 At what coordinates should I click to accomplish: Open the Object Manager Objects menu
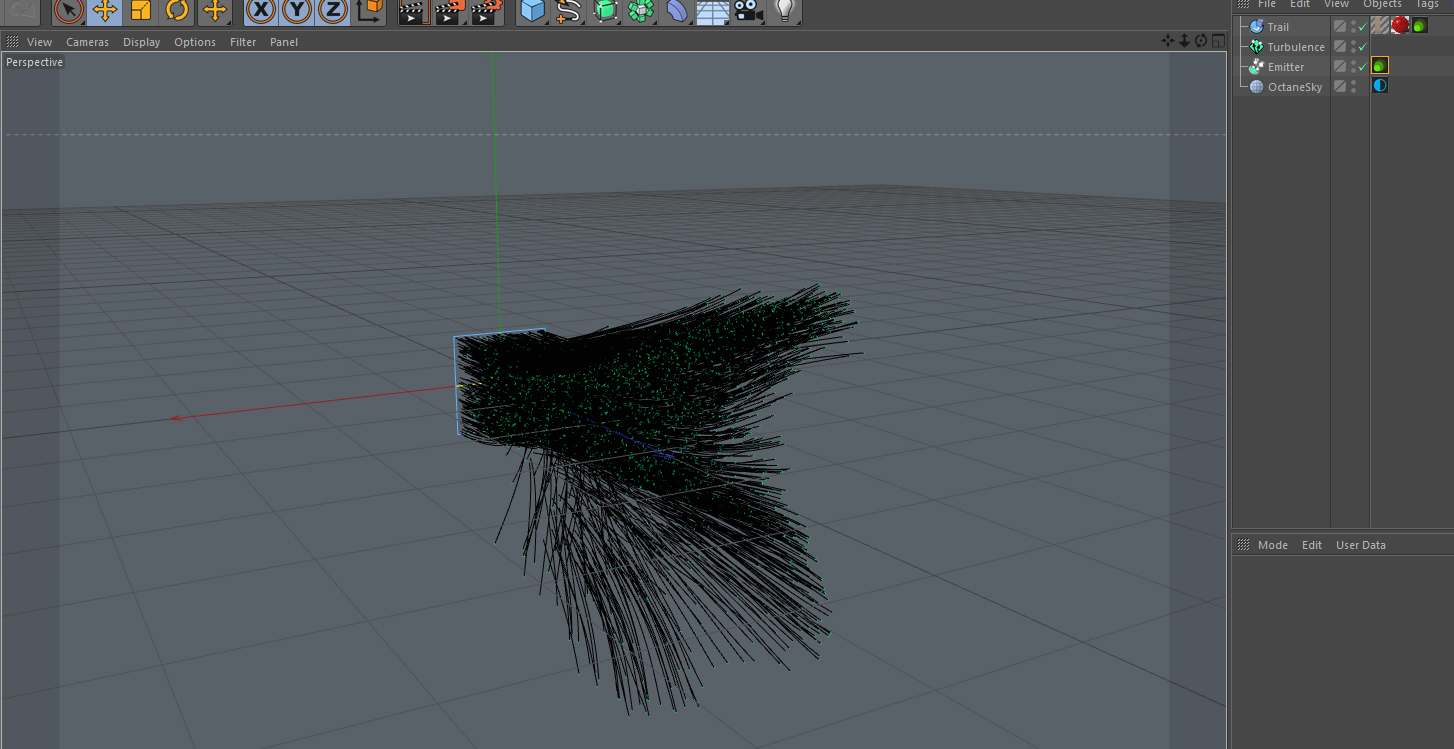click(x=1382, y=4)
